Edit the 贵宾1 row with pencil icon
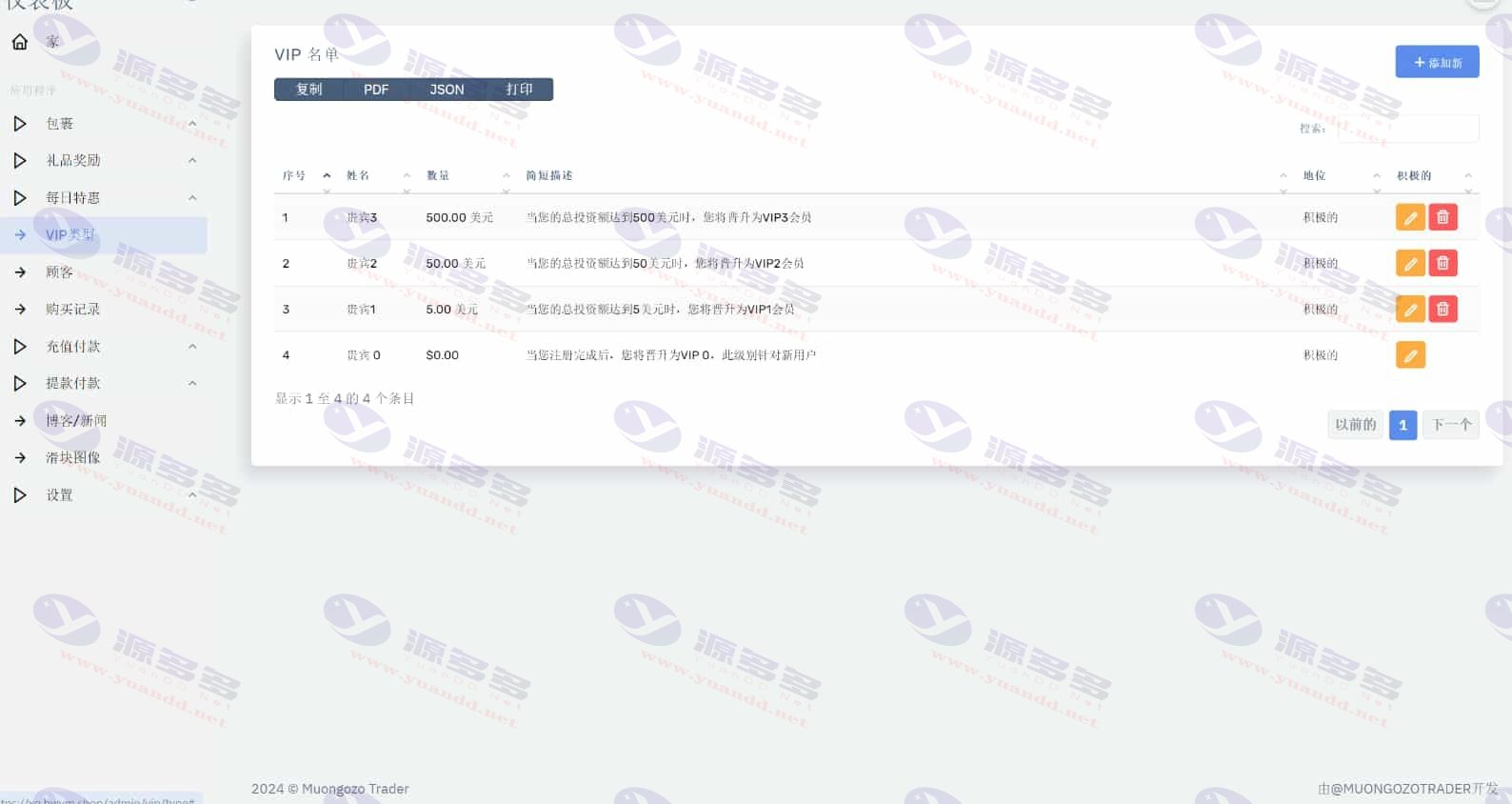The image size is (1512, 804). click(1410, 309)
